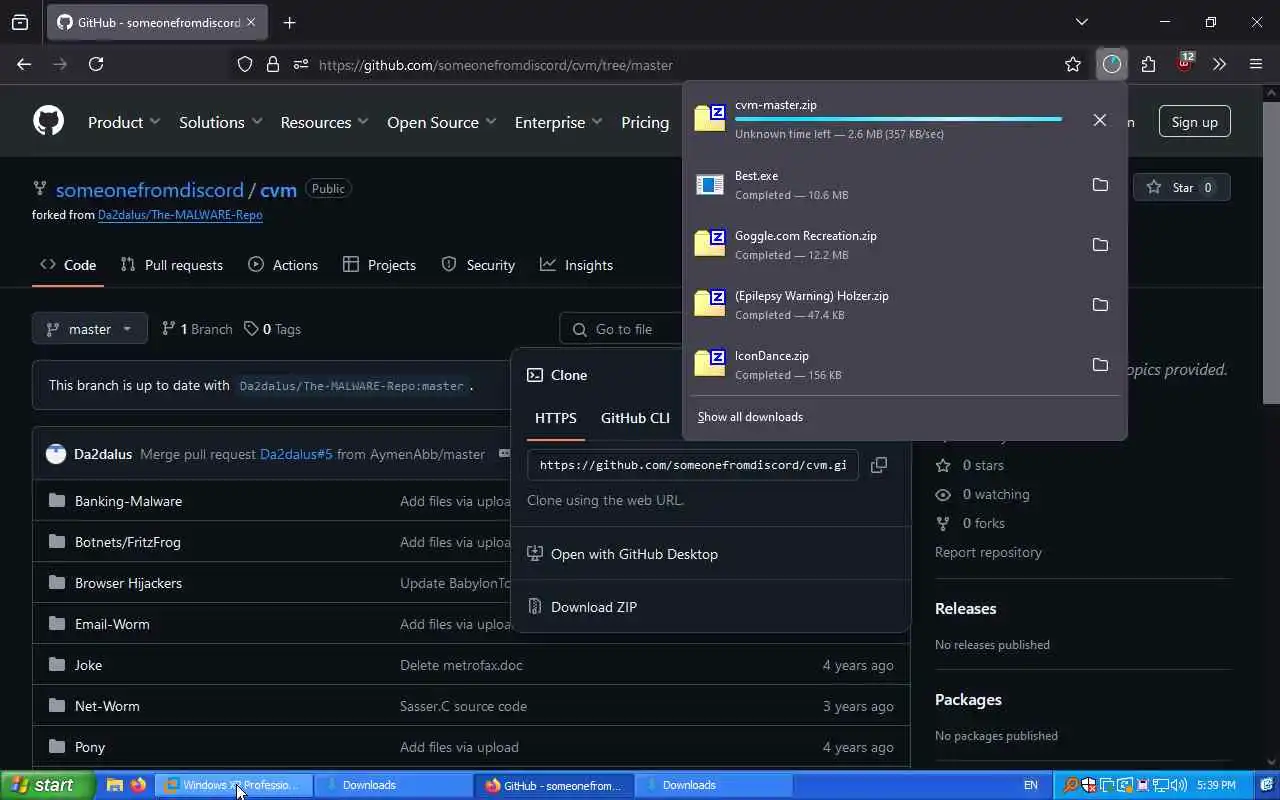This screenshot has height=800, width=1280.
Task: Open the Browser Hijackers folder
Action: coord(128,583)
